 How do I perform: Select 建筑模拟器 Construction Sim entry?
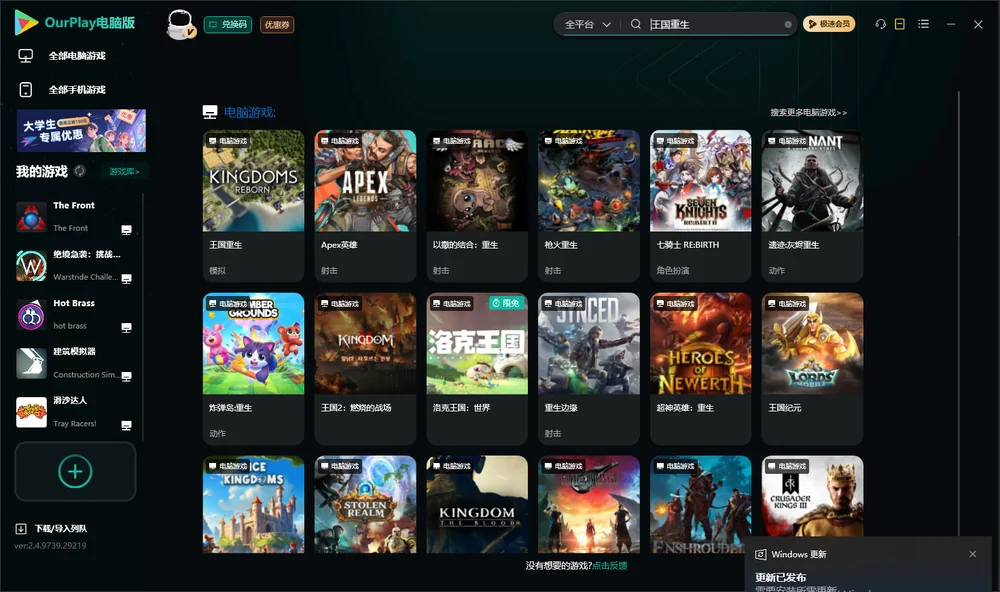(75, 363)
